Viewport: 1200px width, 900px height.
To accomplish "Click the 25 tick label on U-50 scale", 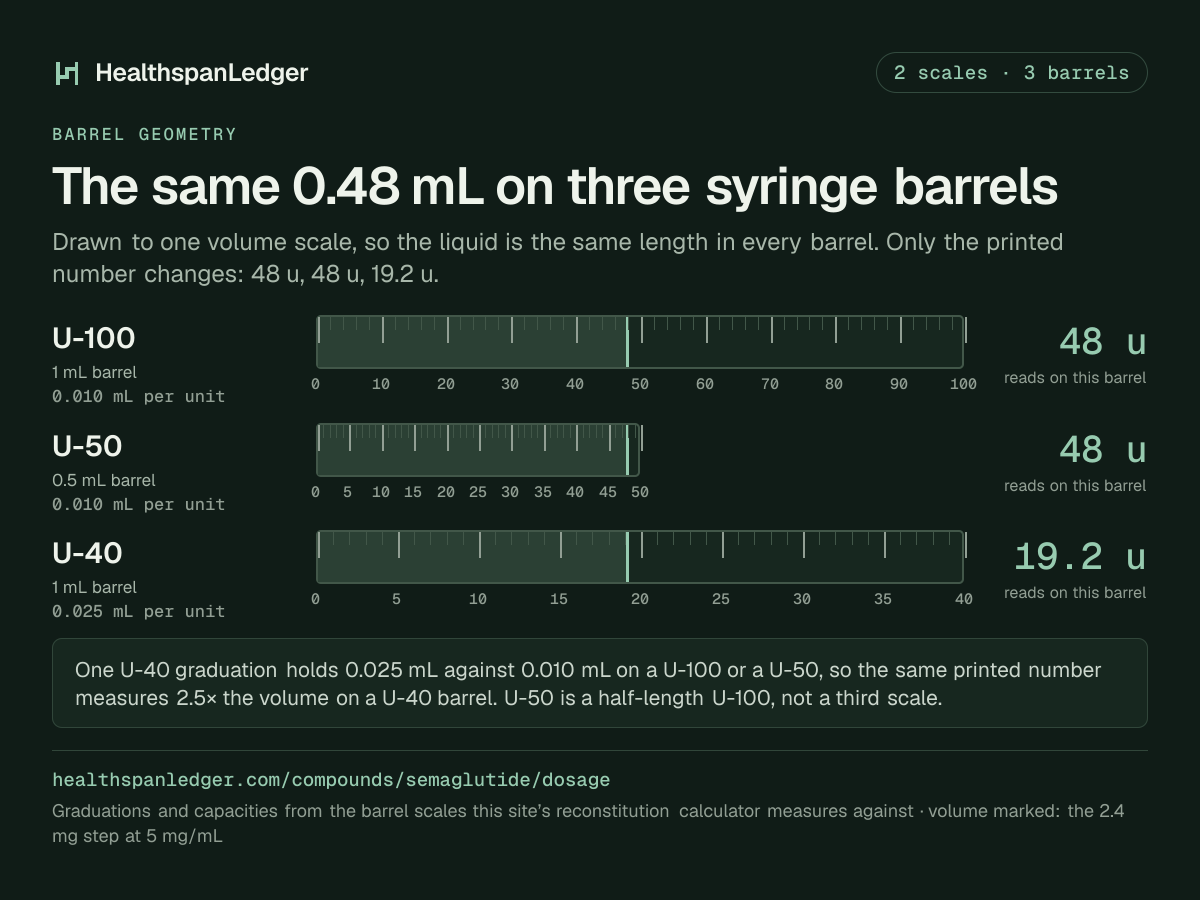I will 478,492.
